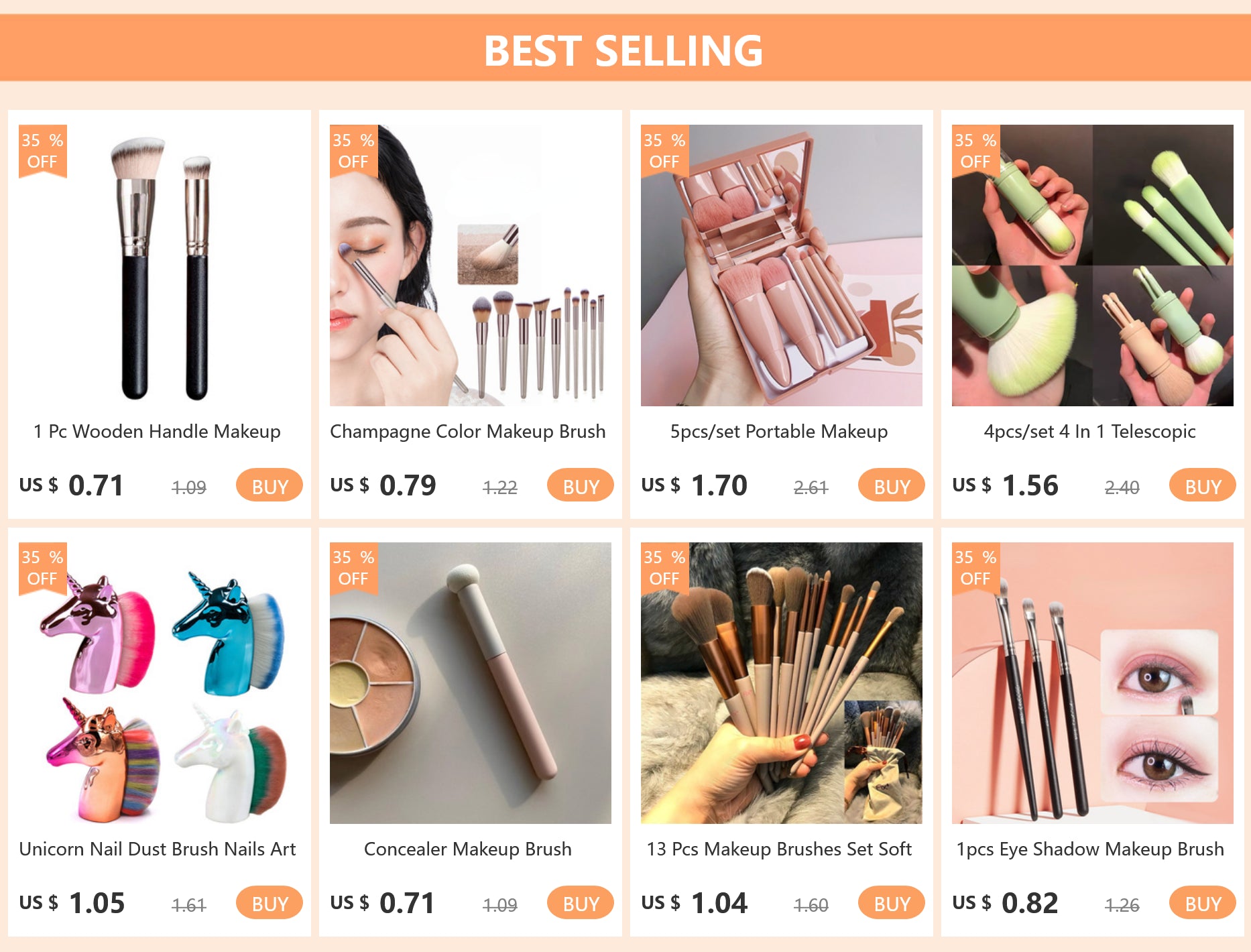Click the BEST SELLING banner heading

pos(623,51)
